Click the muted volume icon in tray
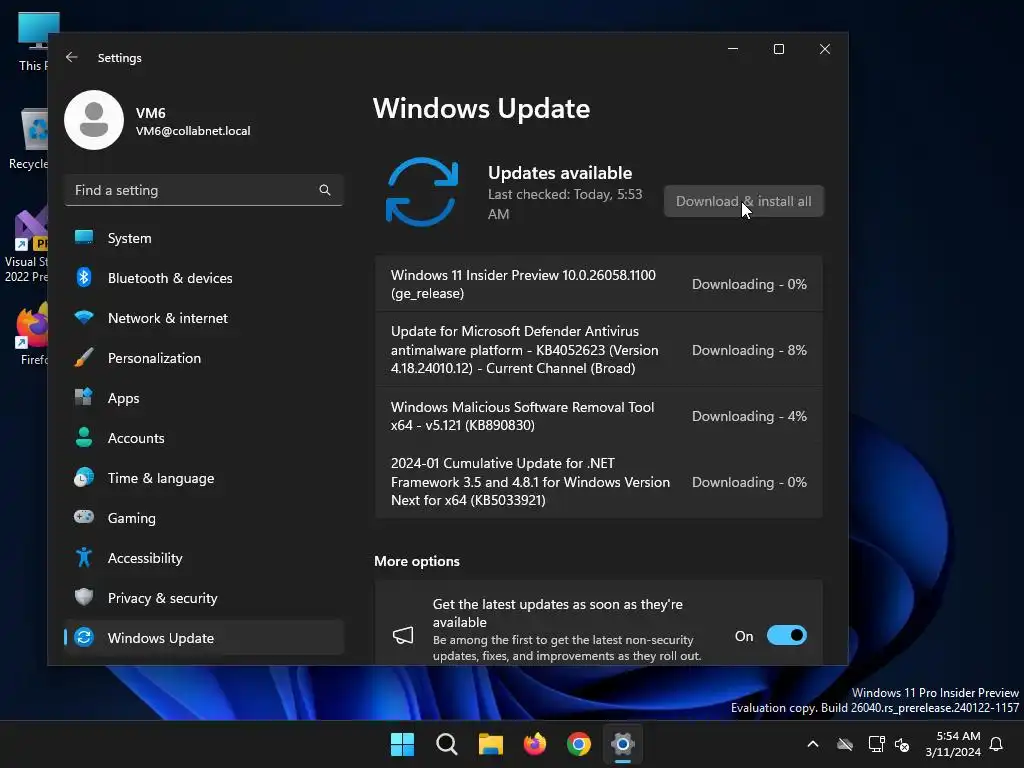1024x768 pixels. [902, 744]
